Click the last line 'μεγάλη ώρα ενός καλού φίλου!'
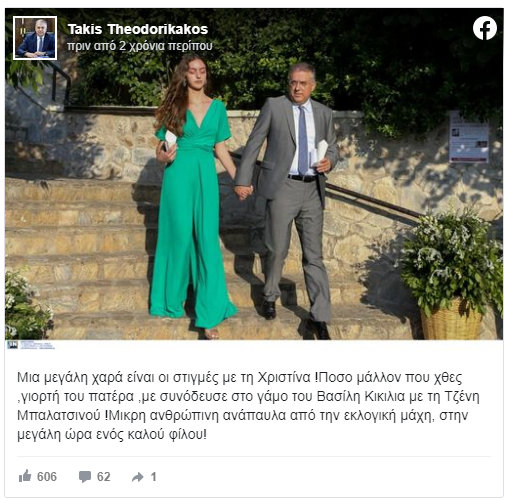The width and height of the screenshot is (513, 499). click(112, 435)
